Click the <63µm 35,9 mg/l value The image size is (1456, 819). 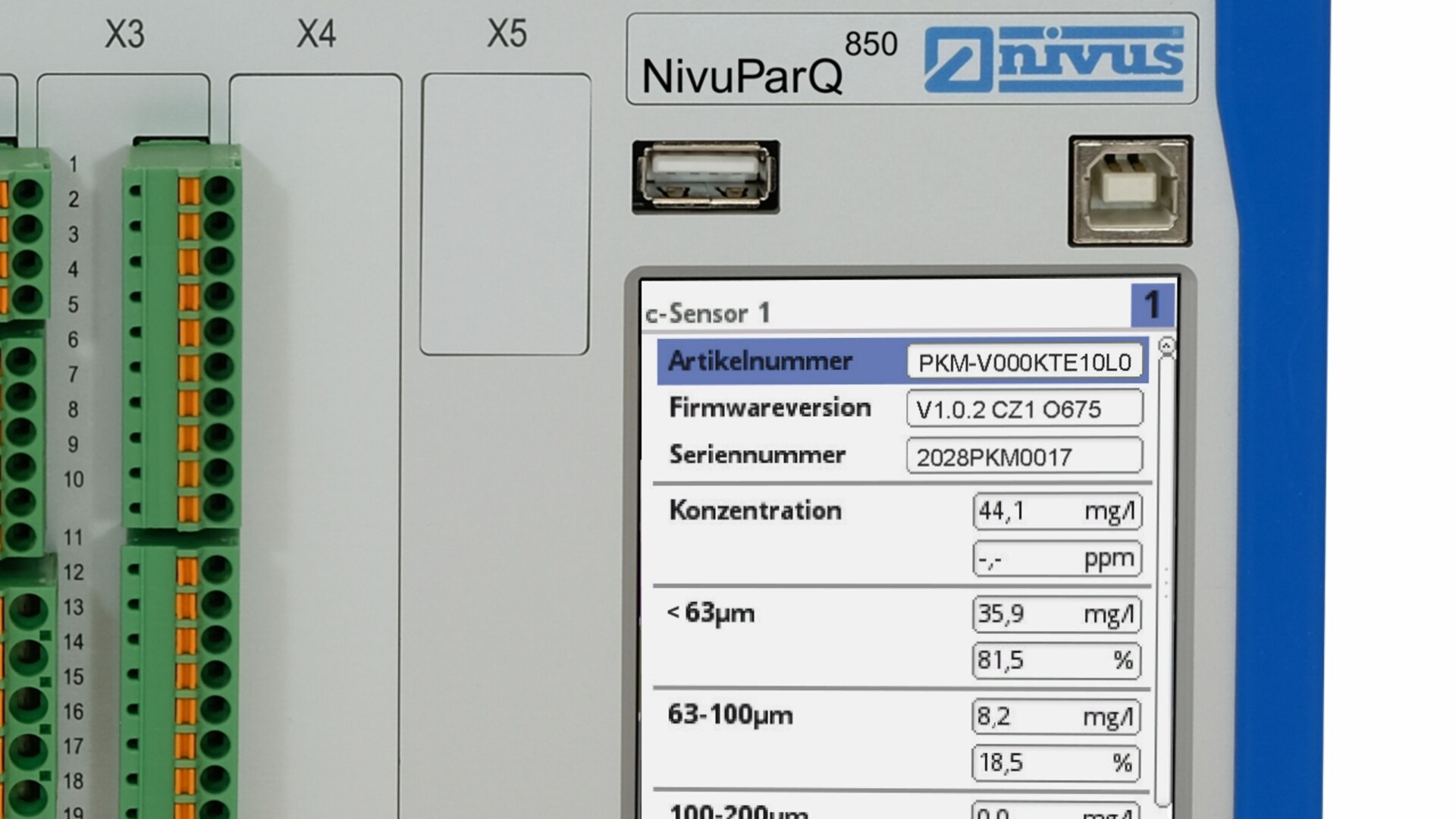click(x=1056, y=613)
